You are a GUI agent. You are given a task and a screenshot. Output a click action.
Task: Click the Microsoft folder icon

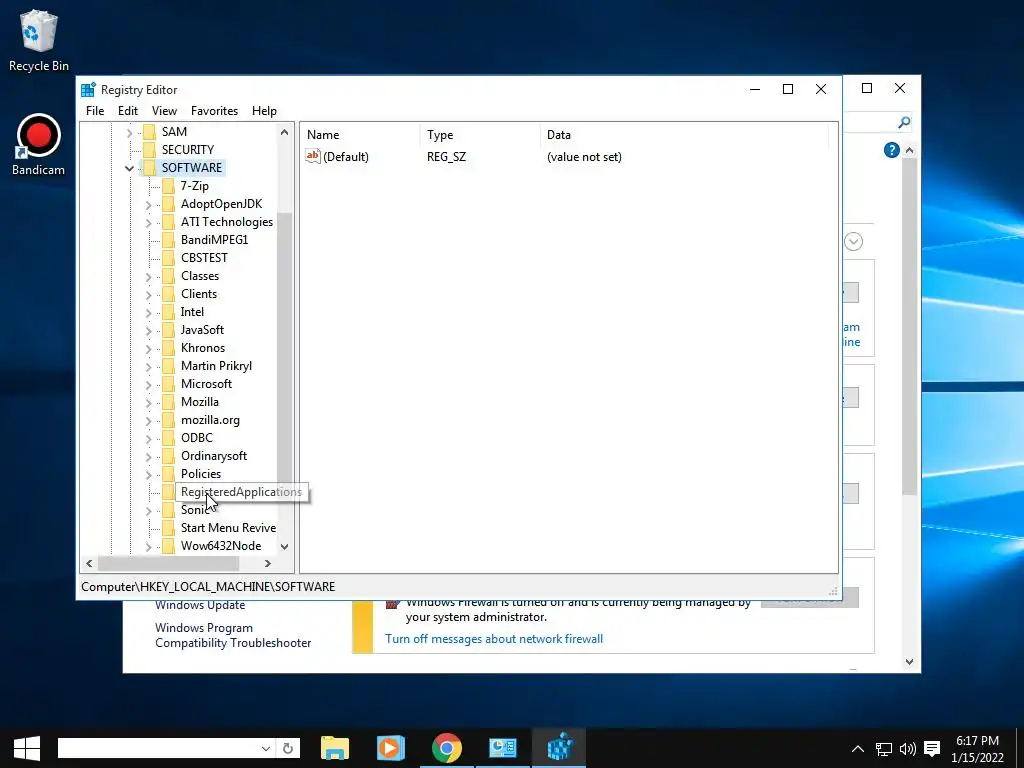tap(168, 384)
